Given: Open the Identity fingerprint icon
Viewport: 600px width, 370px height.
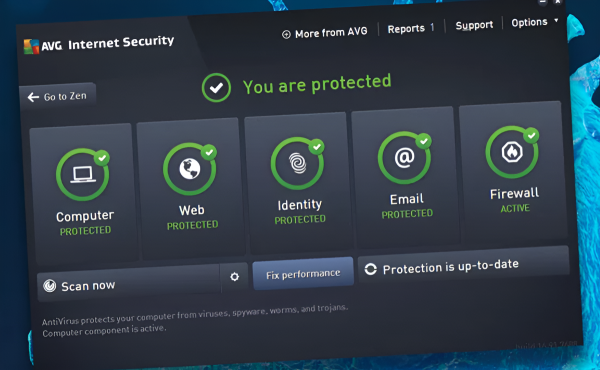Looking at the screenshot, I should [297, 163].
